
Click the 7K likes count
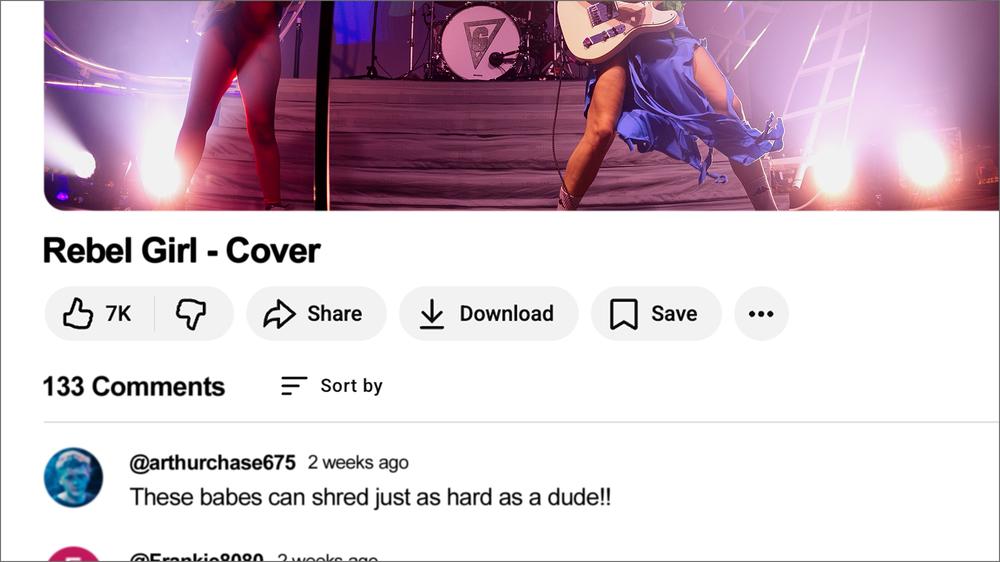(x=119, y=314)
